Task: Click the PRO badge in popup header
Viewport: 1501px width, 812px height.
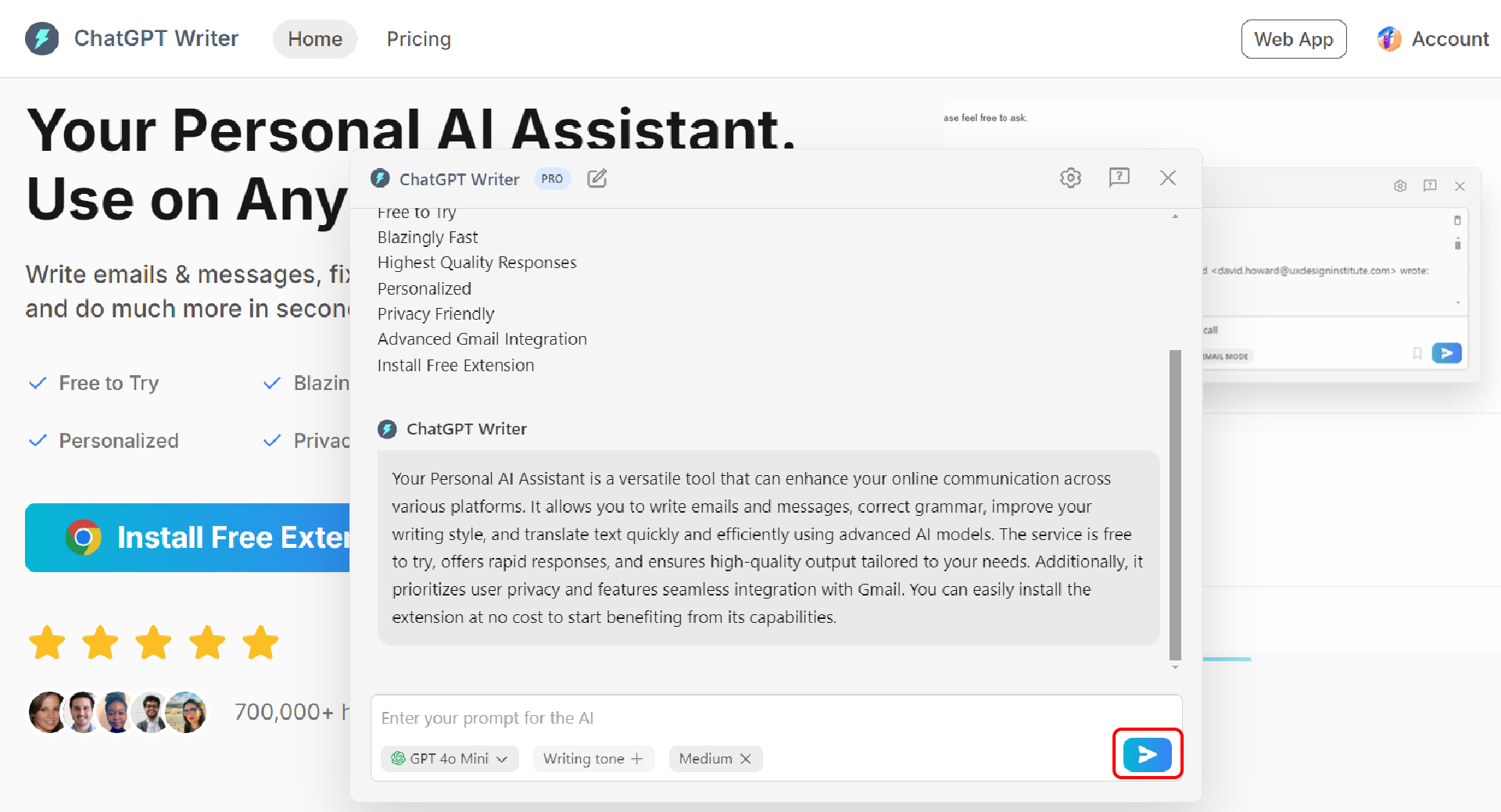Action: click(552, 179)
